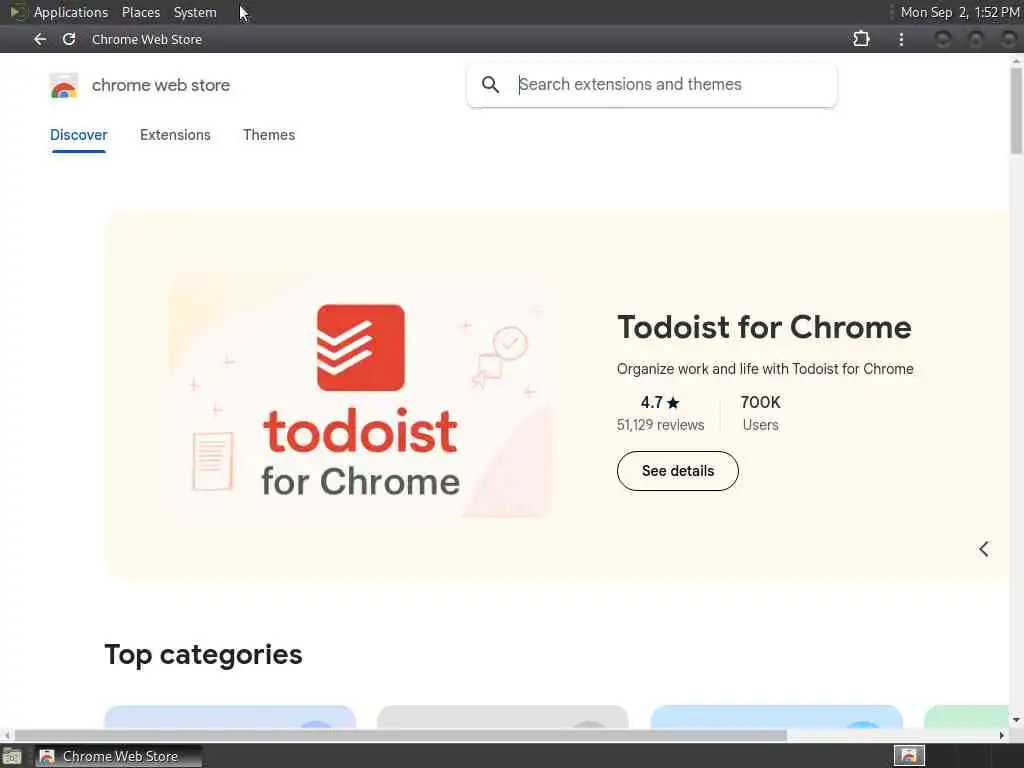The width and height of the screenshot is (1024, 768).
Task: Click the scroll down arrow of vertical scrollbar
Action: [1016, 720]
